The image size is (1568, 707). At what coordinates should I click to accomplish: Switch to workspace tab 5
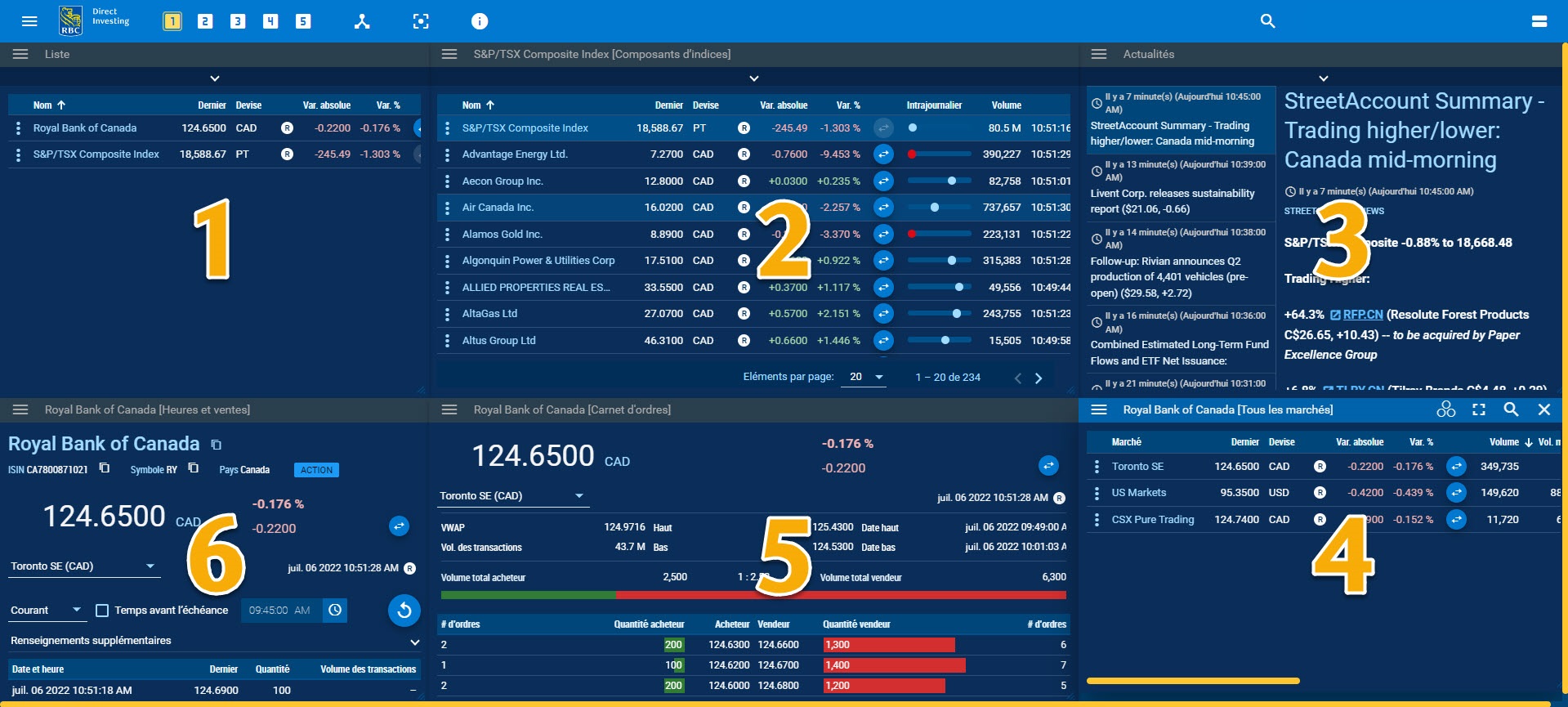pyautogui.click(x=303, y=21)
